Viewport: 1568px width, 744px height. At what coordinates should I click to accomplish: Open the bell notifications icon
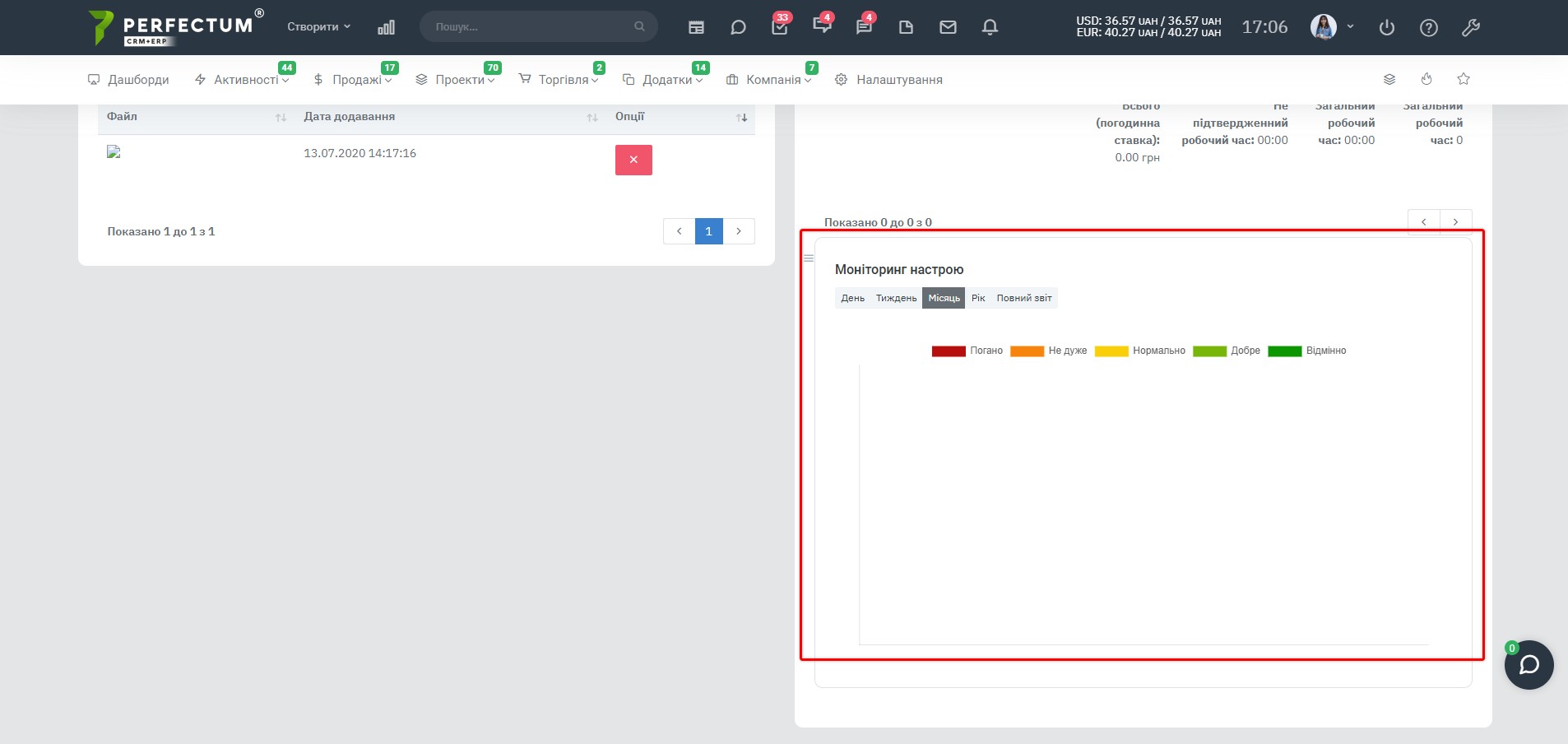(990, 27)
